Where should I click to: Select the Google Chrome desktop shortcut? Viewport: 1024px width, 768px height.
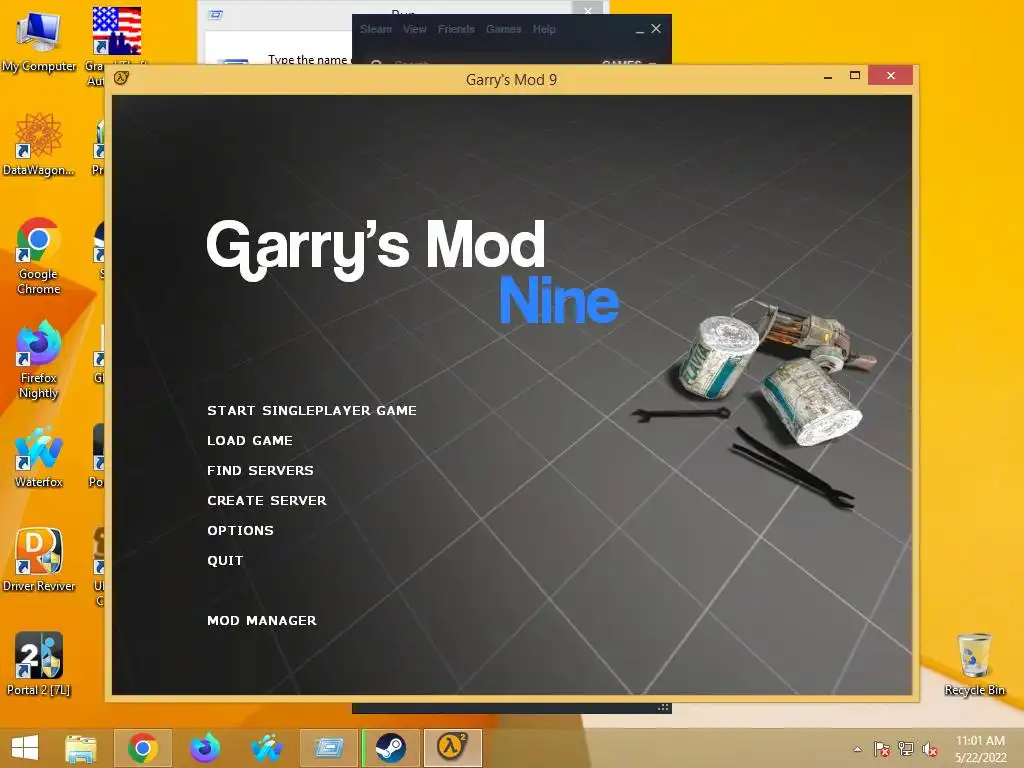[x=39, y=256]
